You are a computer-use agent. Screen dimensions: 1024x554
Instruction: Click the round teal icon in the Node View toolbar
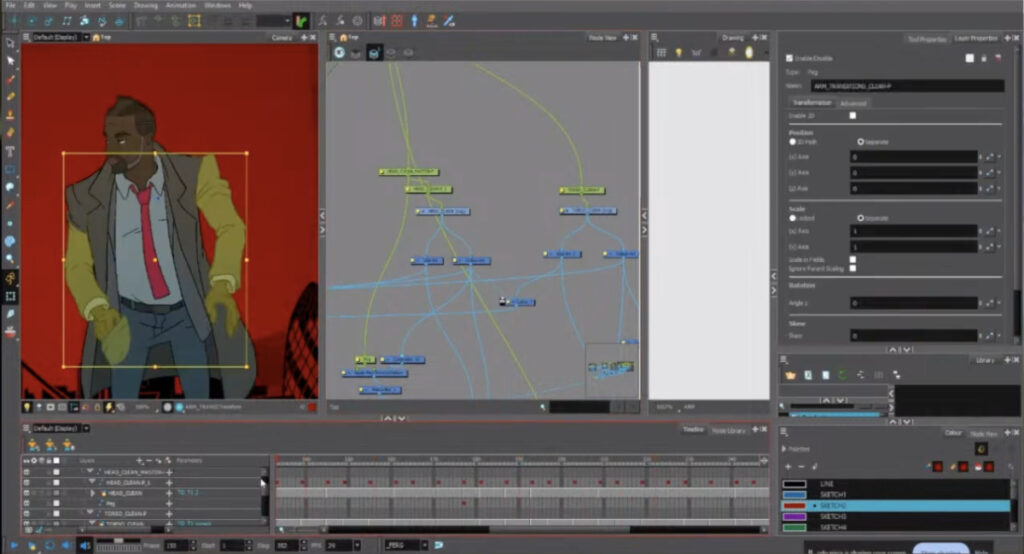click(x=339, y=53)
